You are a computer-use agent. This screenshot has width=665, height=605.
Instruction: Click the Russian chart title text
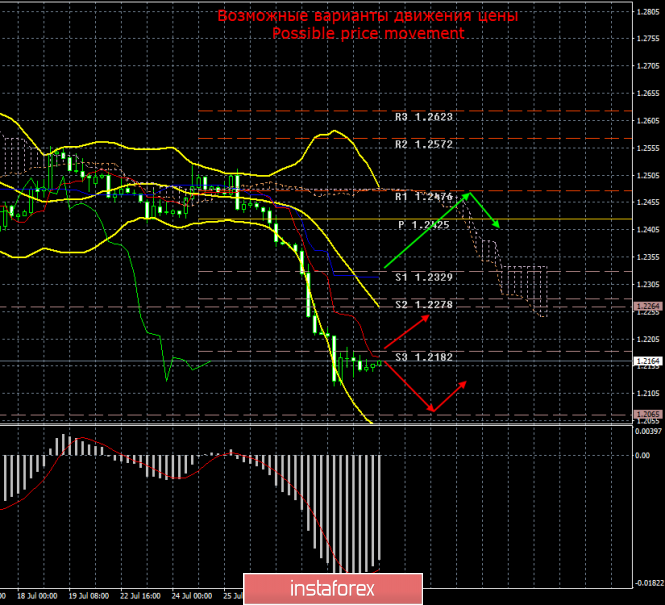[x=368, y=16]
